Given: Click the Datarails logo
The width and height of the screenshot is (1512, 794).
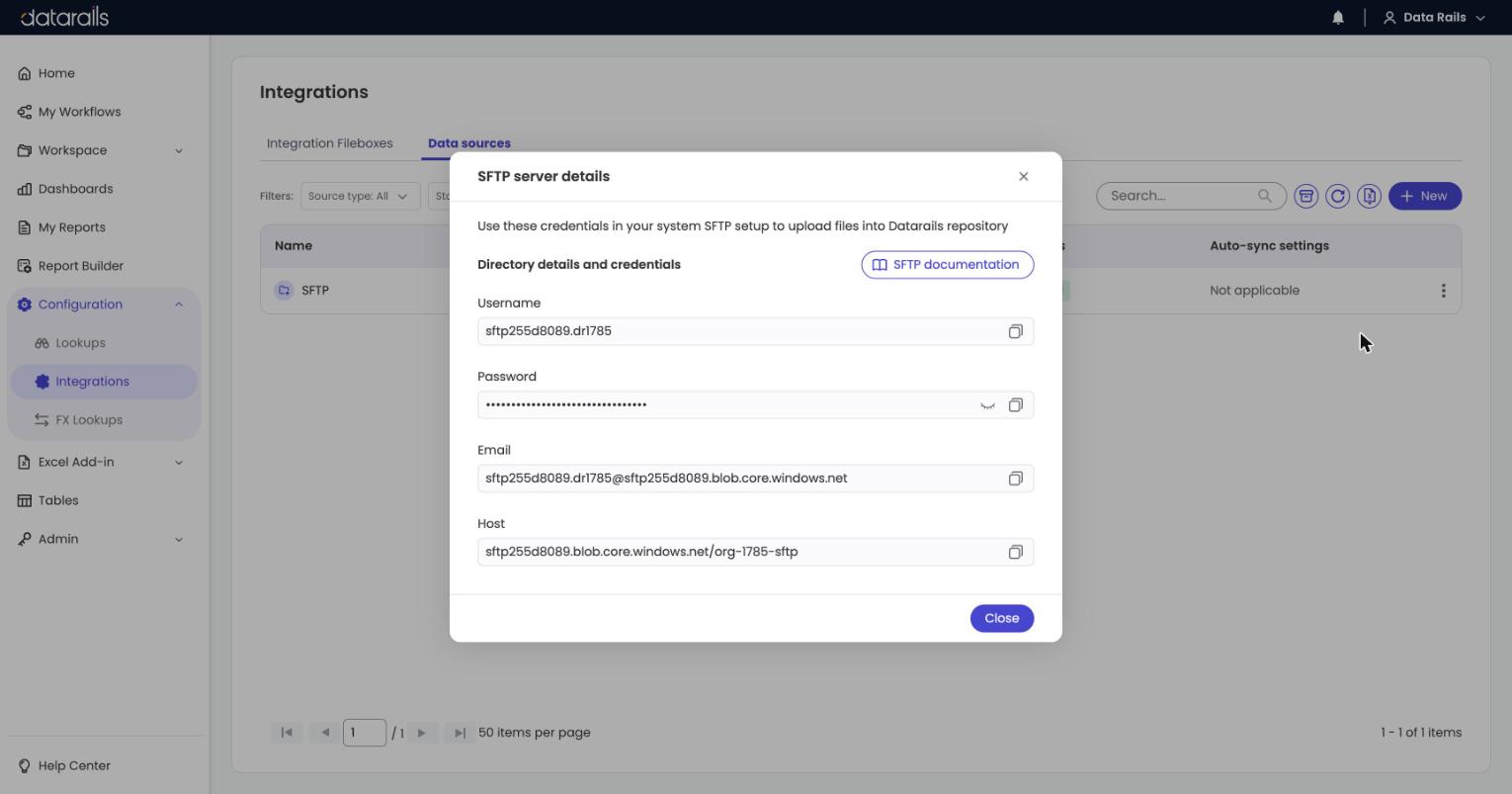Looking at the screenshot, I should click(64, 17).
